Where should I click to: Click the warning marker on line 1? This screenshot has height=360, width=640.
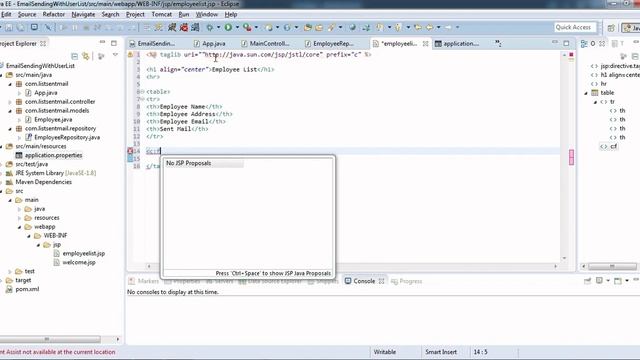point(130,54)
